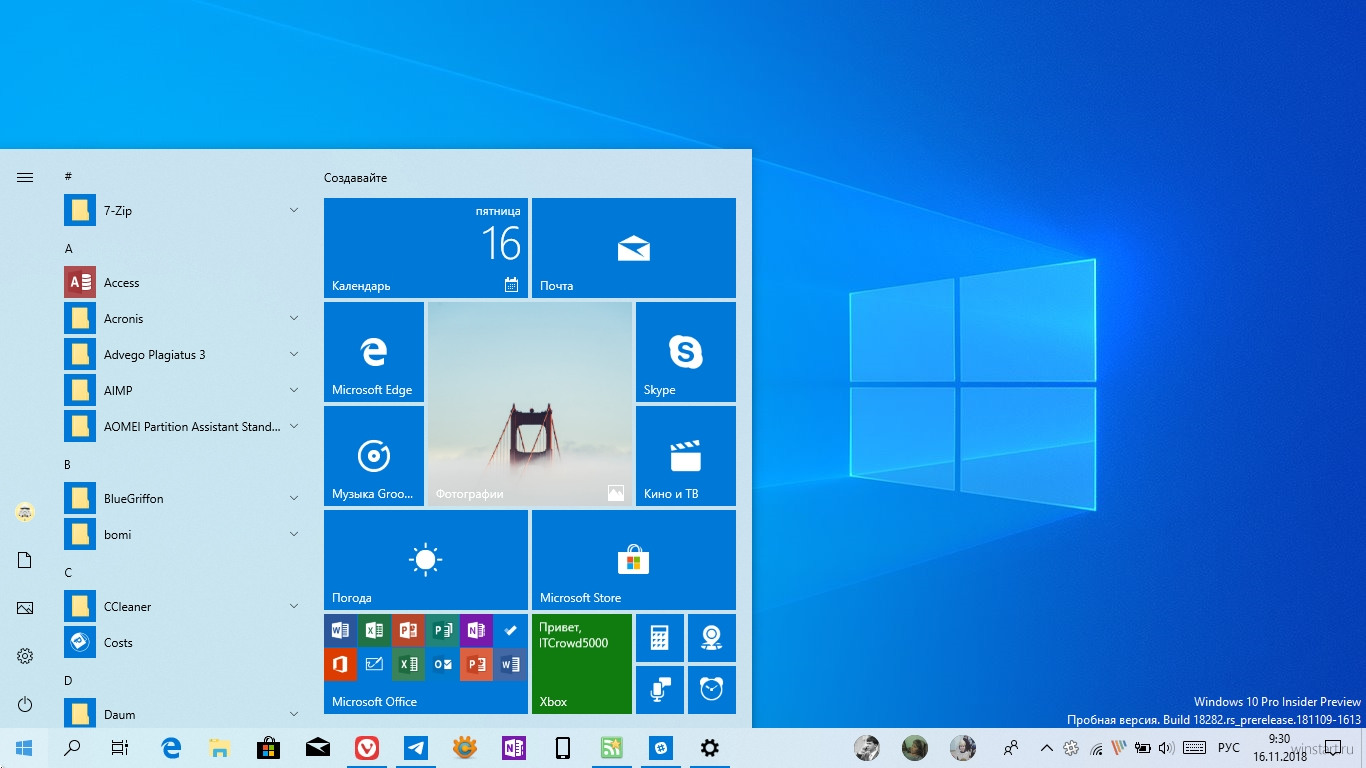This screenshot has height=768, width=1366.
Task: Open Microsoft Store from the taskbar
Action: pos(268,748)
